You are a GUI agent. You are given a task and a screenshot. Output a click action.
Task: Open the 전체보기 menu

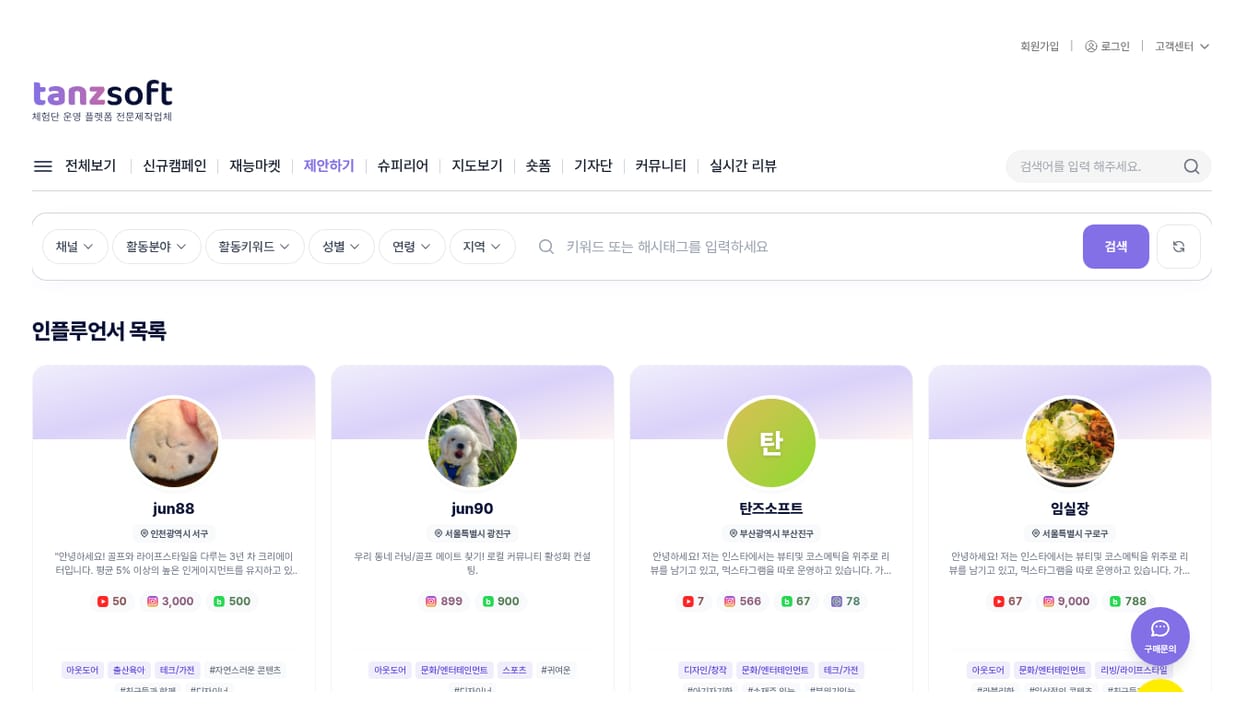click(90, 166)
